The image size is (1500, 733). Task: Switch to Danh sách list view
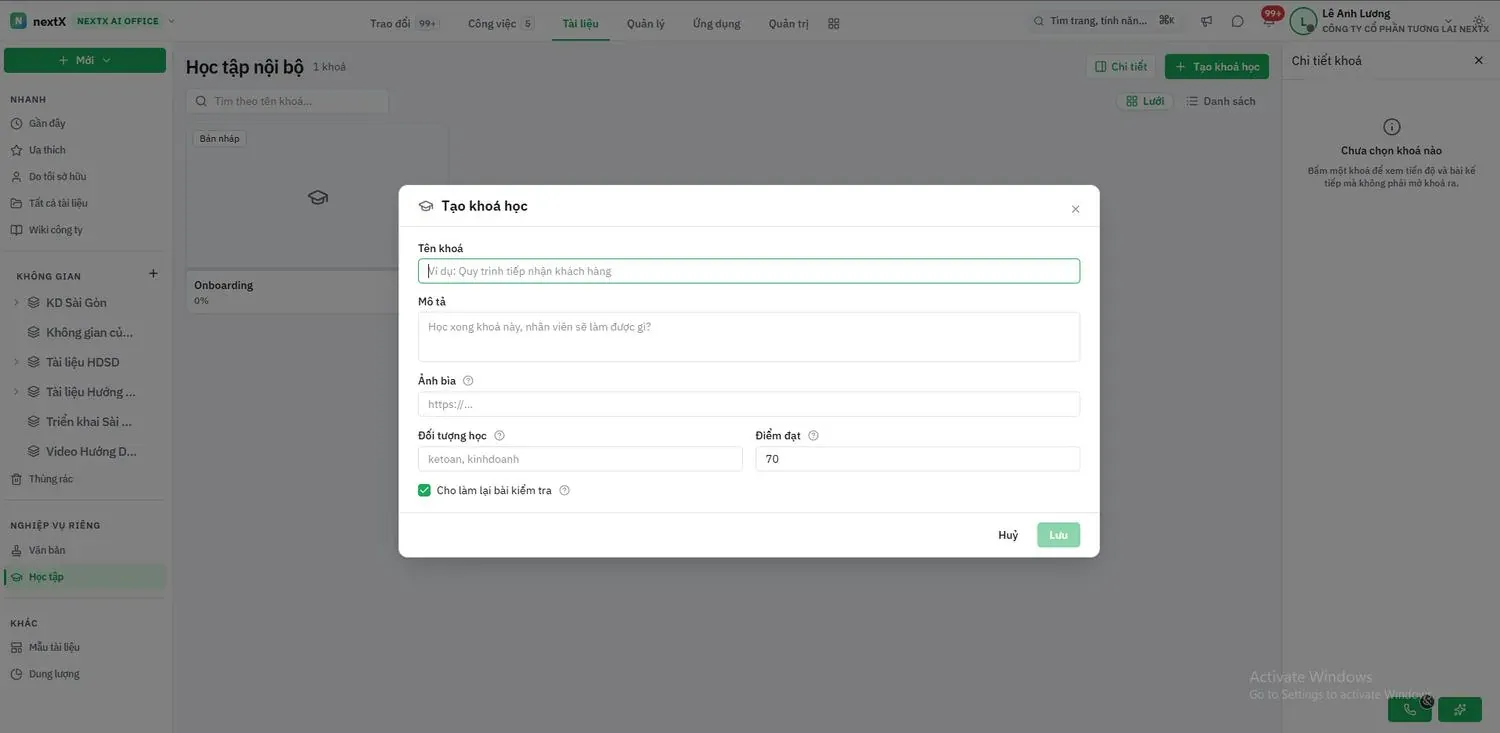[x=1220, y=101]
